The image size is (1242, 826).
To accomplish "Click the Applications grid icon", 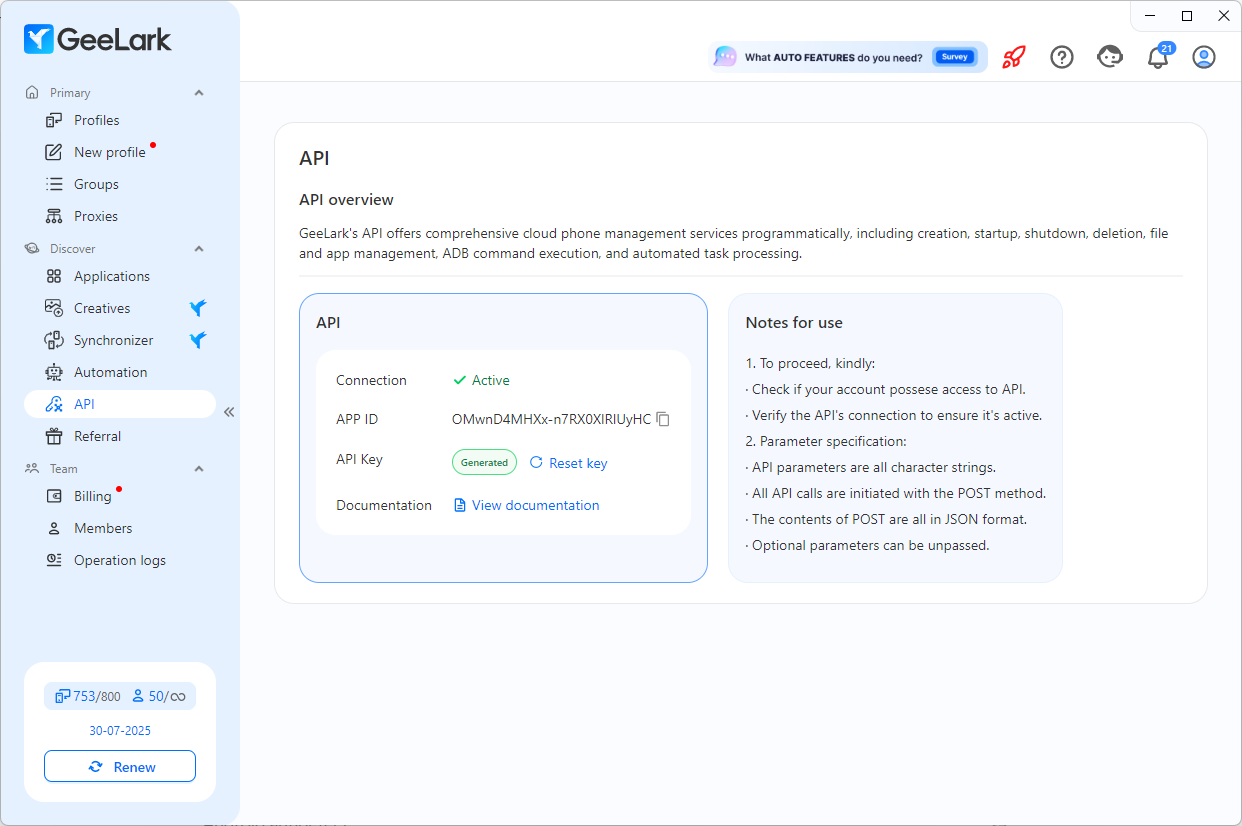I will click(54, 276).
